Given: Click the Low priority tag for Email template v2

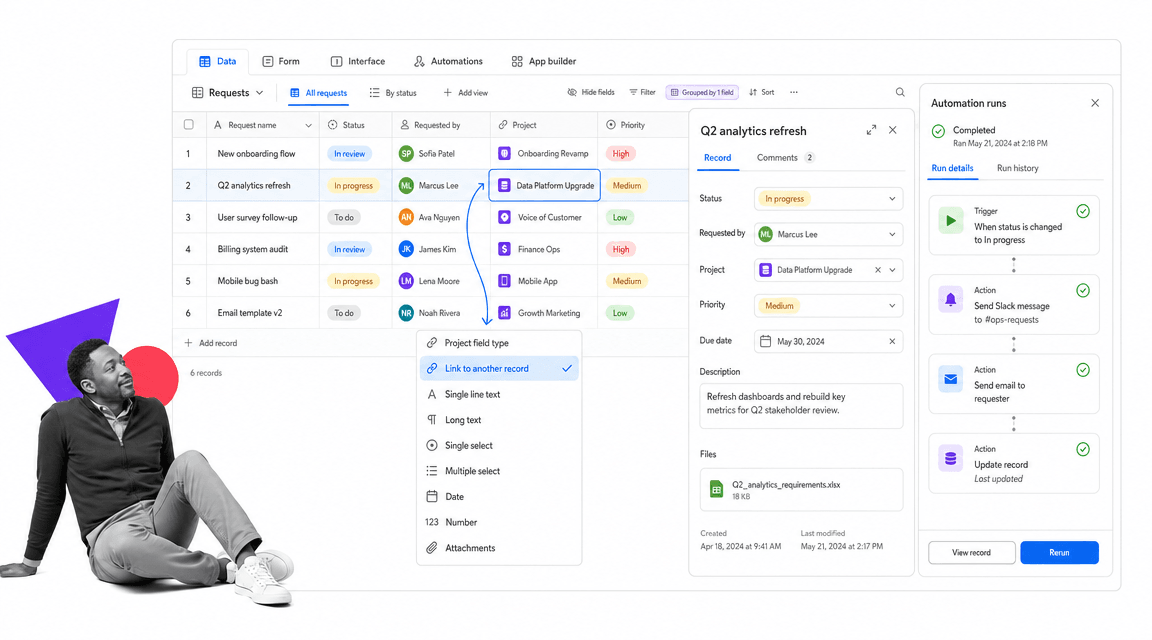Looking at the screenshot, I should tap(620, 313).
